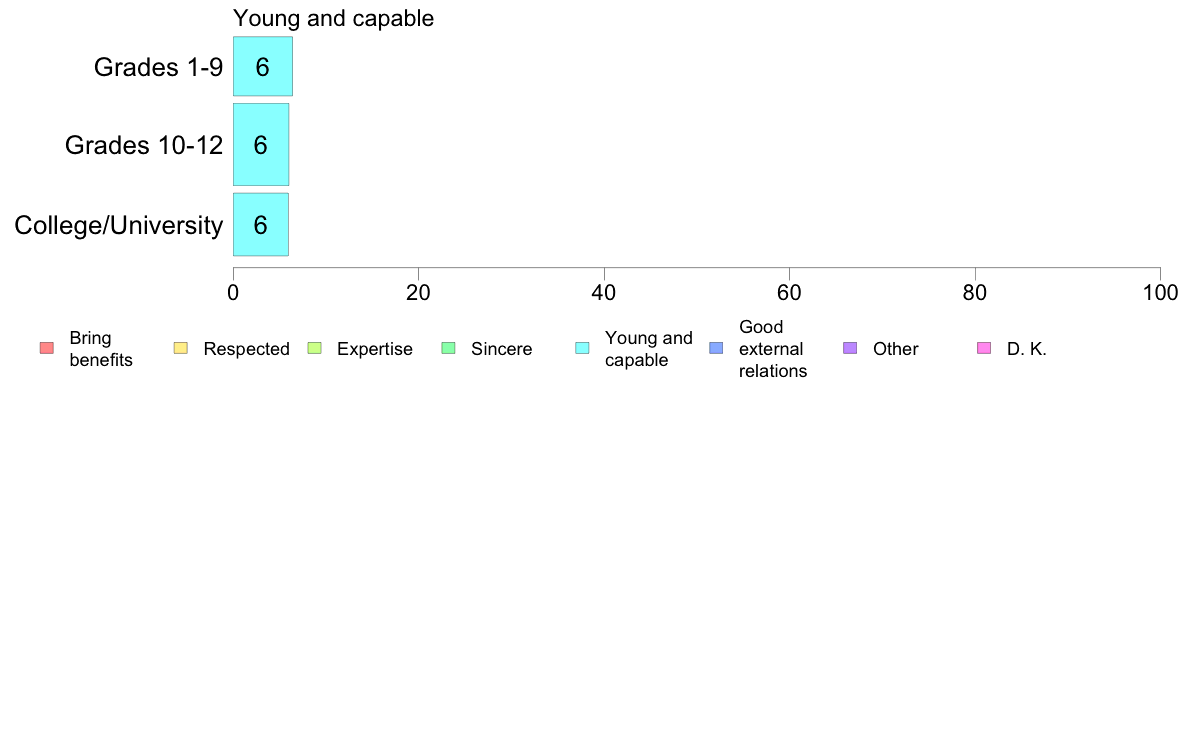The height and width of the screenshot is (736, 1188).
Task: Select the Expertise legend color box
Action: (x=314, y=348)
